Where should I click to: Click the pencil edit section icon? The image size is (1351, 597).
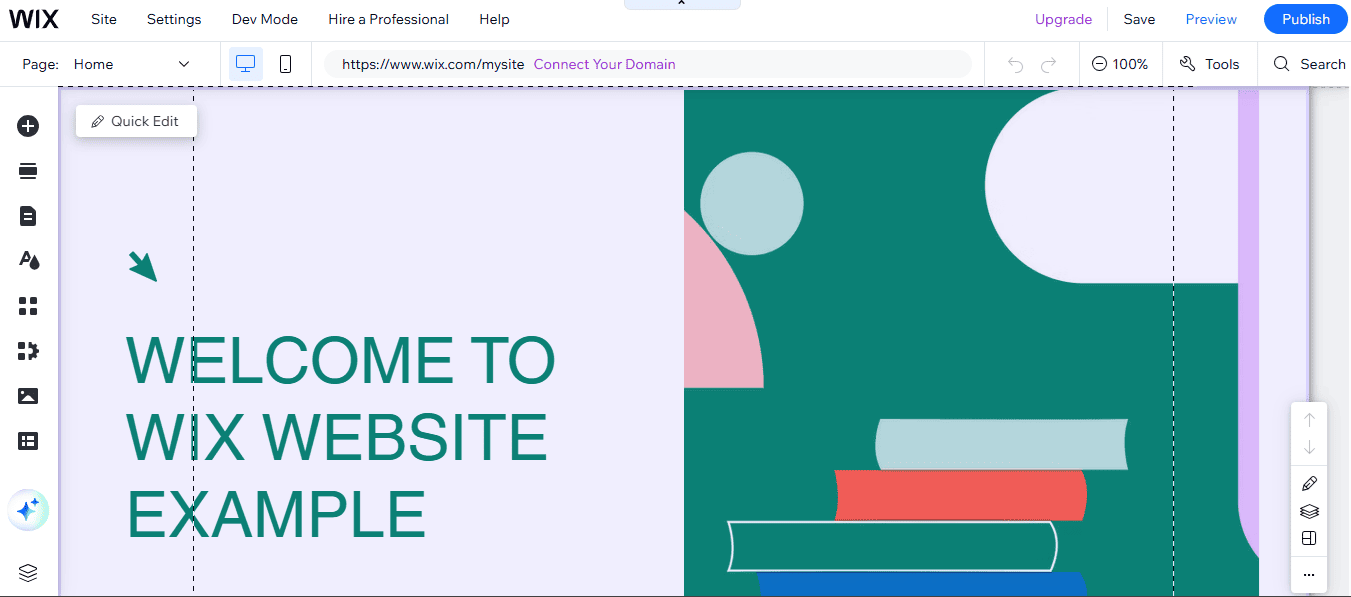(x=1309, y=484)
